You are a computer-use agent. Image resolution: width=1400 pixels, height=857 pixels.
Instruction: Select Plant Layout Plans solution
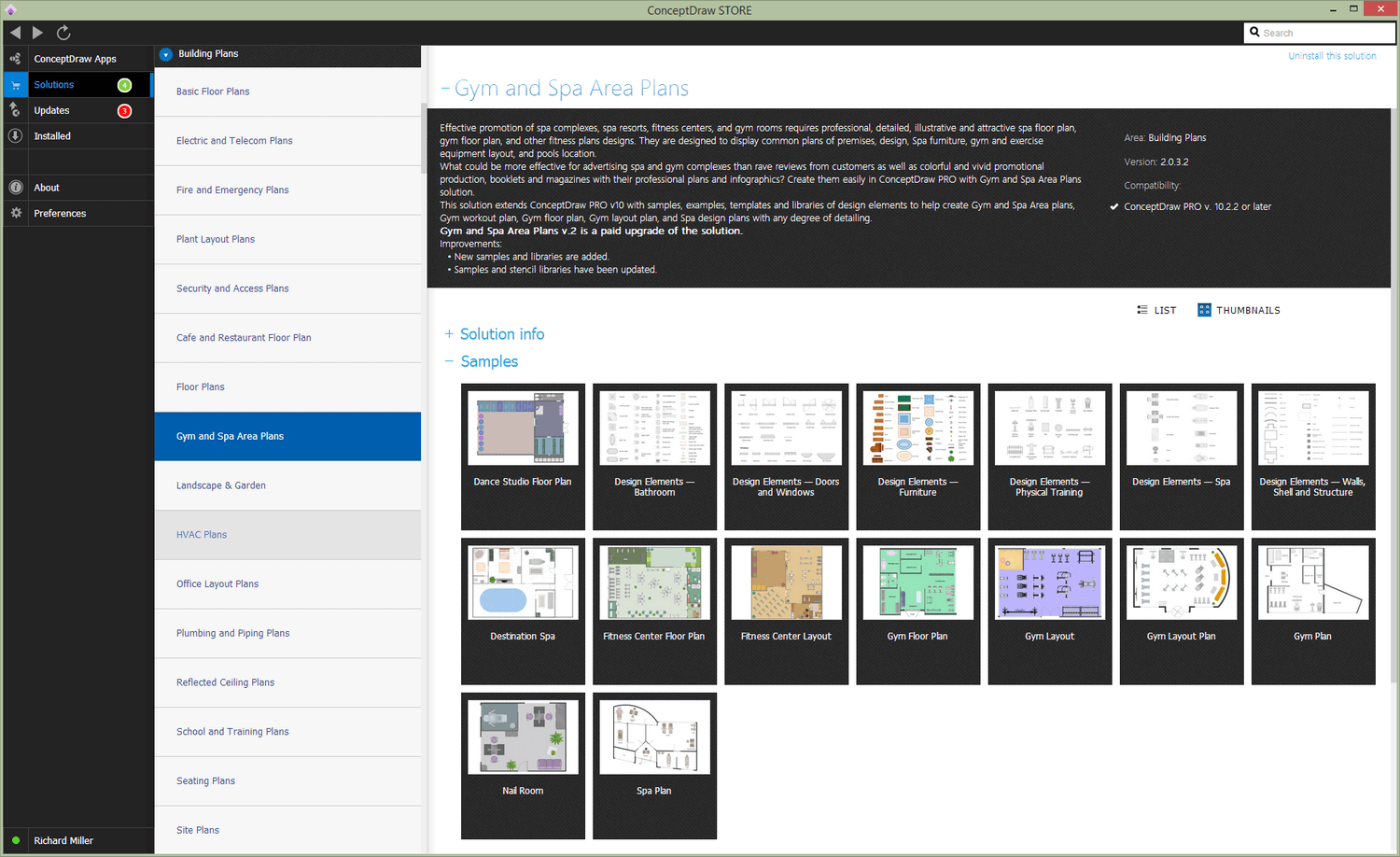pos(287,240)
